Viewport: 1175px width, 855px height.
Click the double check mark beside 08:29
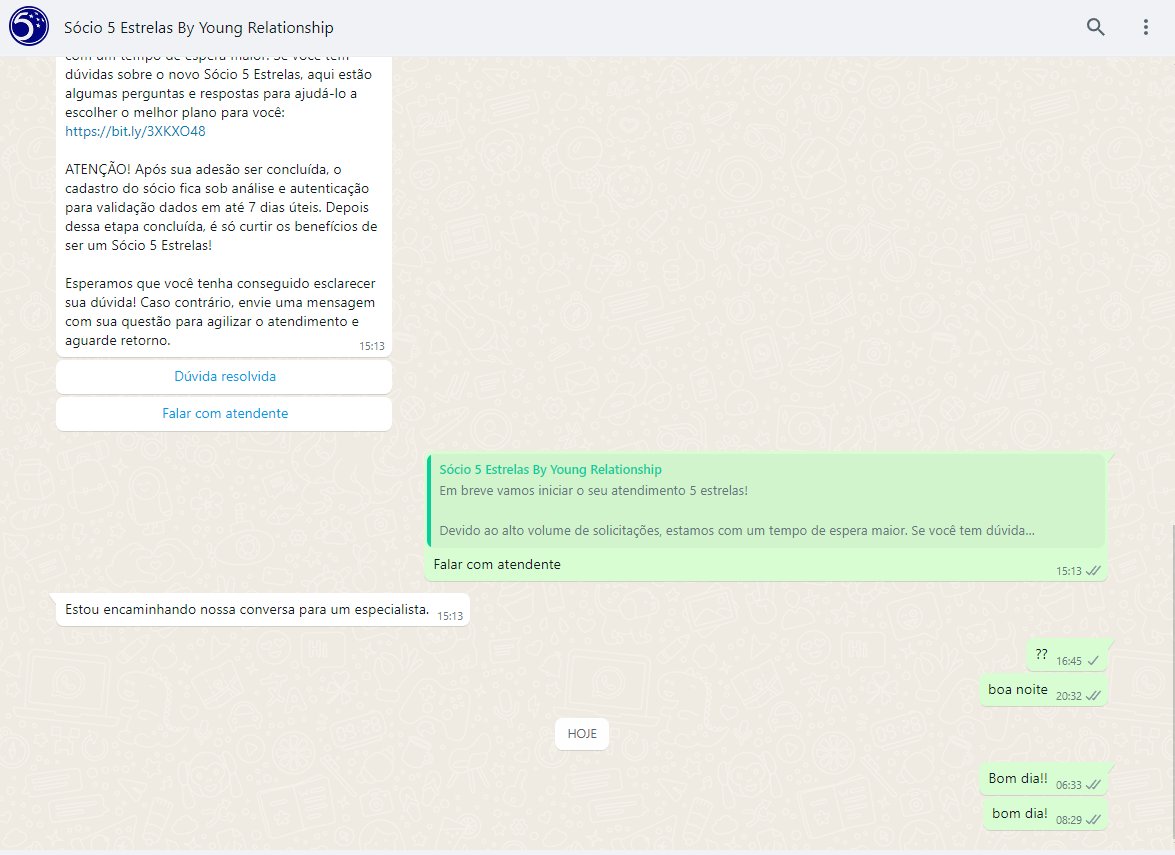(1093, 820)
